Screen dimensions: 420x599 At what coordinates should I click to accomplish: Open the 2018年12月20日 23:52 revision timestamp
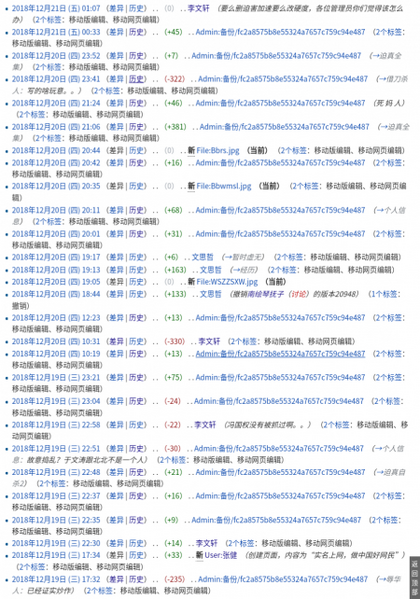click(x=56, y=55)
